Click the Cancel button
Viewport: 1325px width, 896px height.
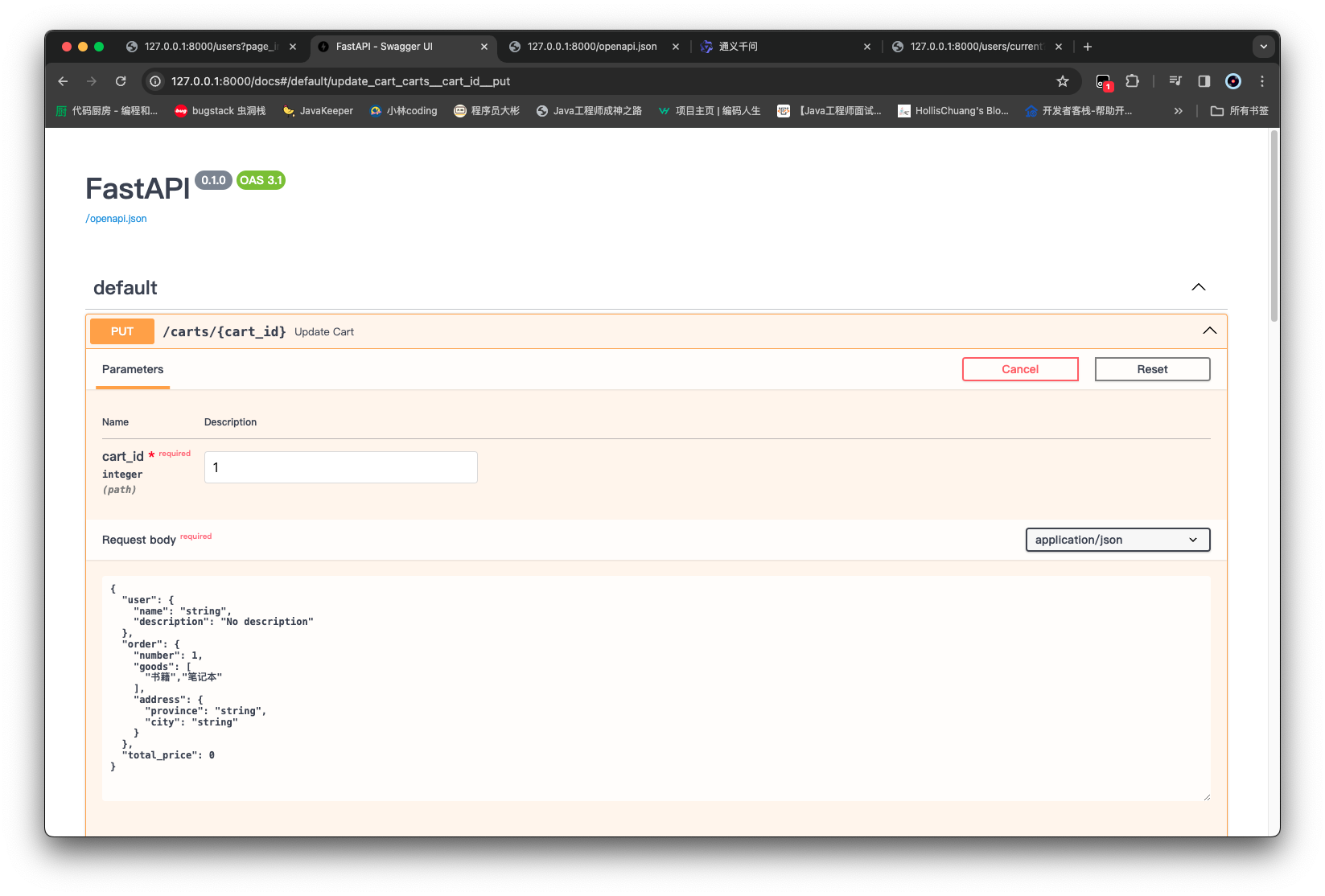click(1020, 369)
